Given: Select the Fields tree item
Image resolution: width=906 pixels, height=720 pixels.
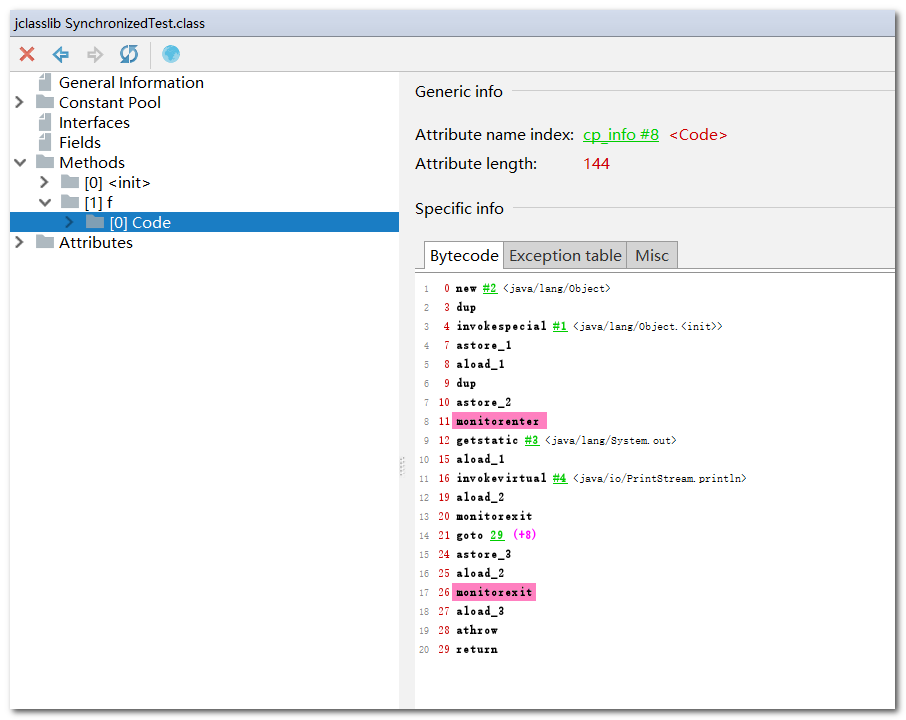Looking at the screenshot, I should pos(80,143).
